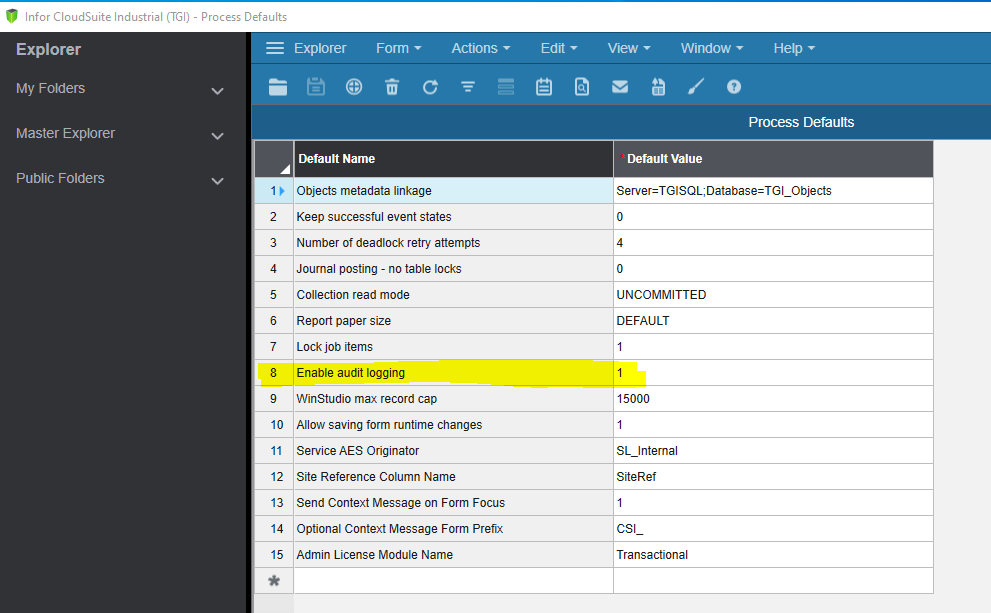Click the value '4' for deadlock retry attempts
The image size is (991, 613).
pos(773,243)
